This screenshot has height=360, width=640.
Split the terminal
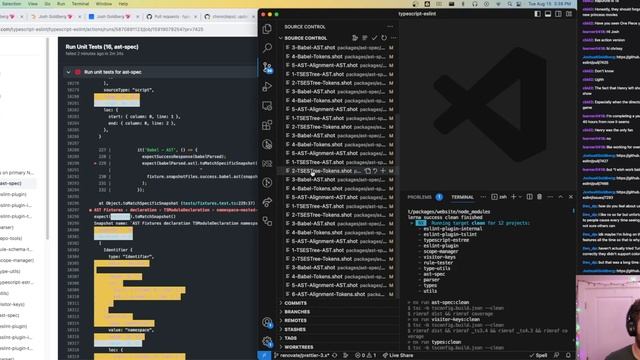(x=529, y=197)
